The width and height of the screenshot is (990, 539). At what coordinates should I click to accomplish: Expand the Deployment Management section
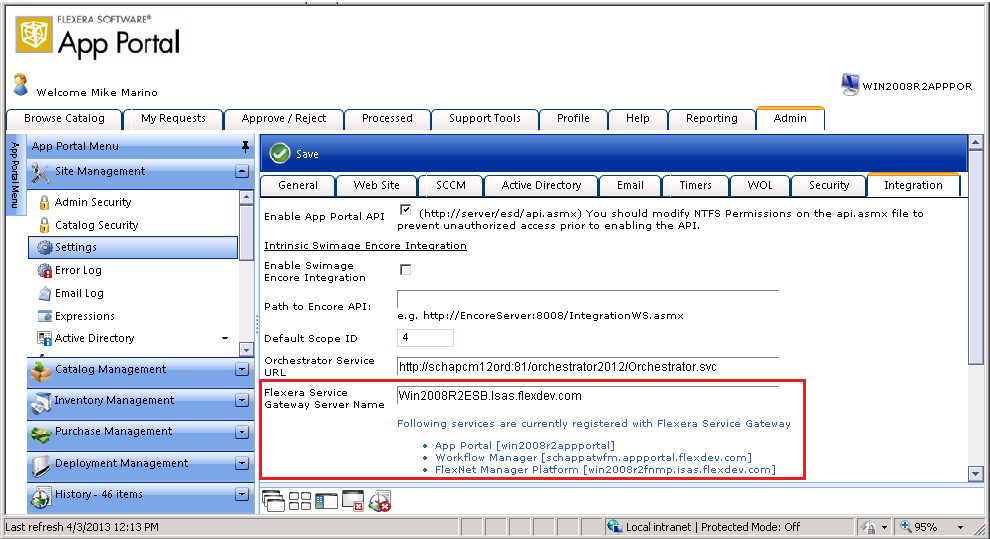tap(242, 464)
